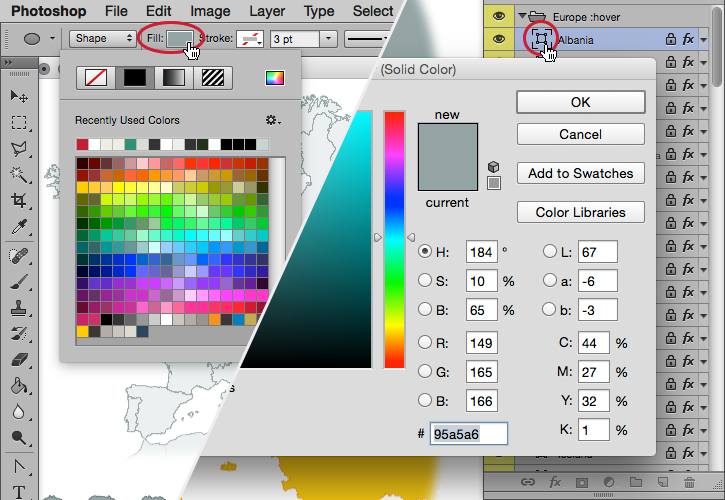
Task: Select the HSB brightness B radio button
Action: coord(424,309)
